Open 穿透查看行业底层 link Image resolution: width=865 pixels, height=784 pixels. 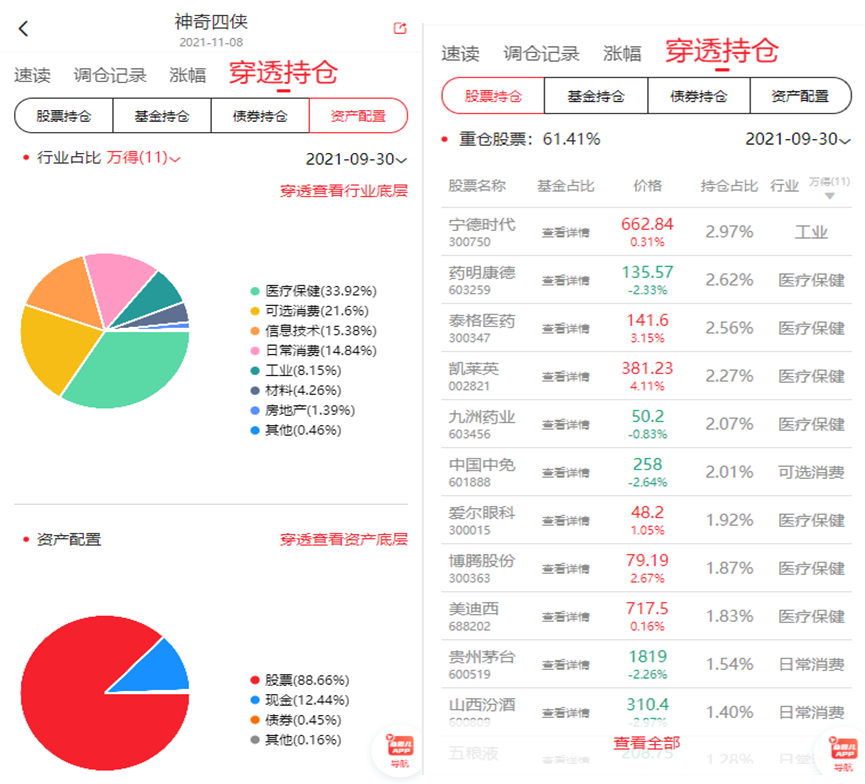tap(344, 191)
